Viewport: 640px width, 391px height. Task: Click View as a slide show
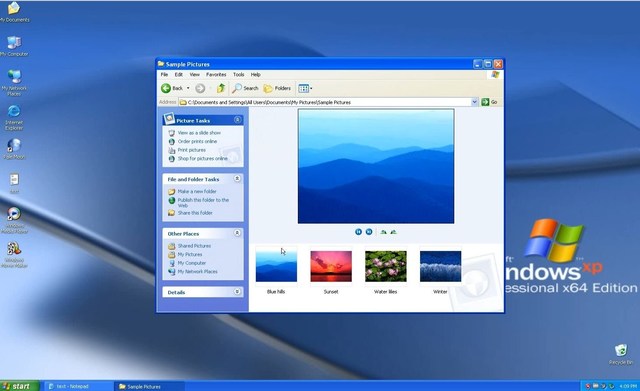(199, 133)
